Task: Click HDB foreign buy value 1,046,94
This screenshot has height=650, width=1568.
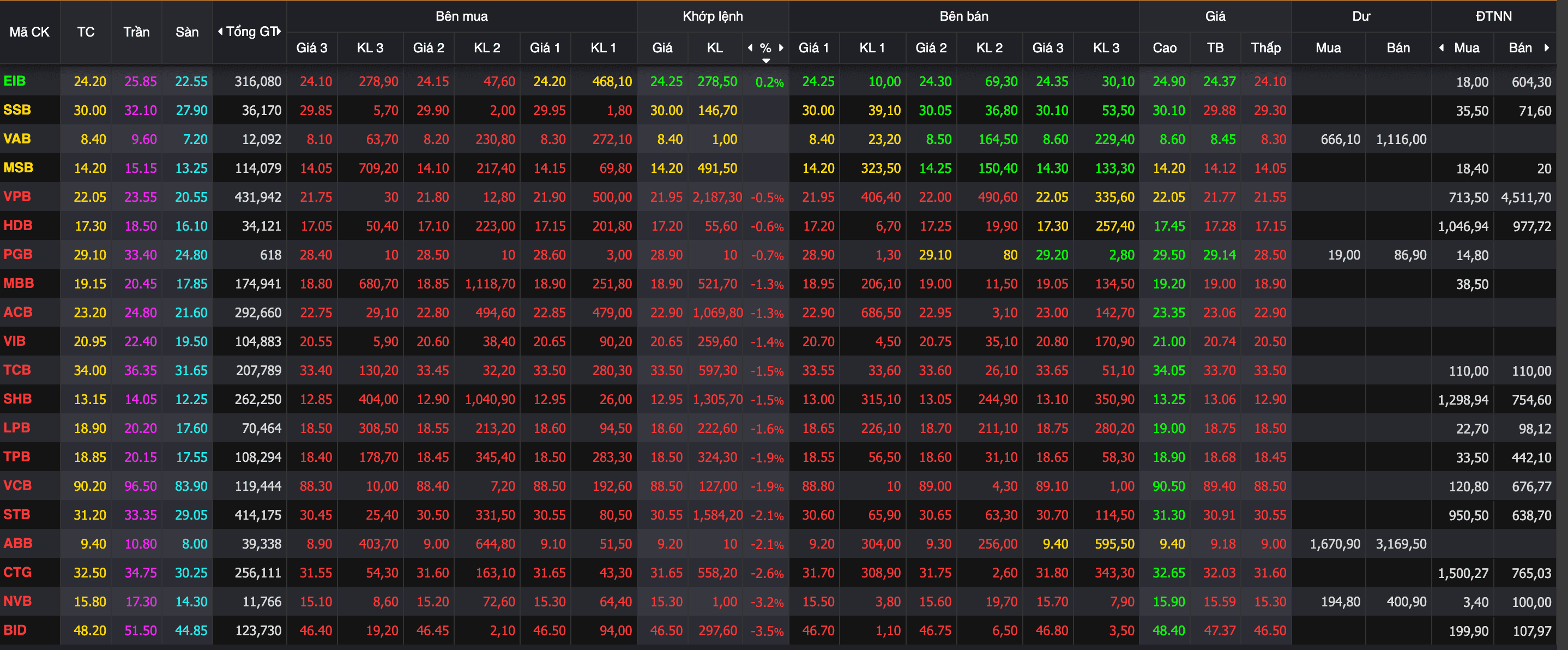Action: (1463, 226)
